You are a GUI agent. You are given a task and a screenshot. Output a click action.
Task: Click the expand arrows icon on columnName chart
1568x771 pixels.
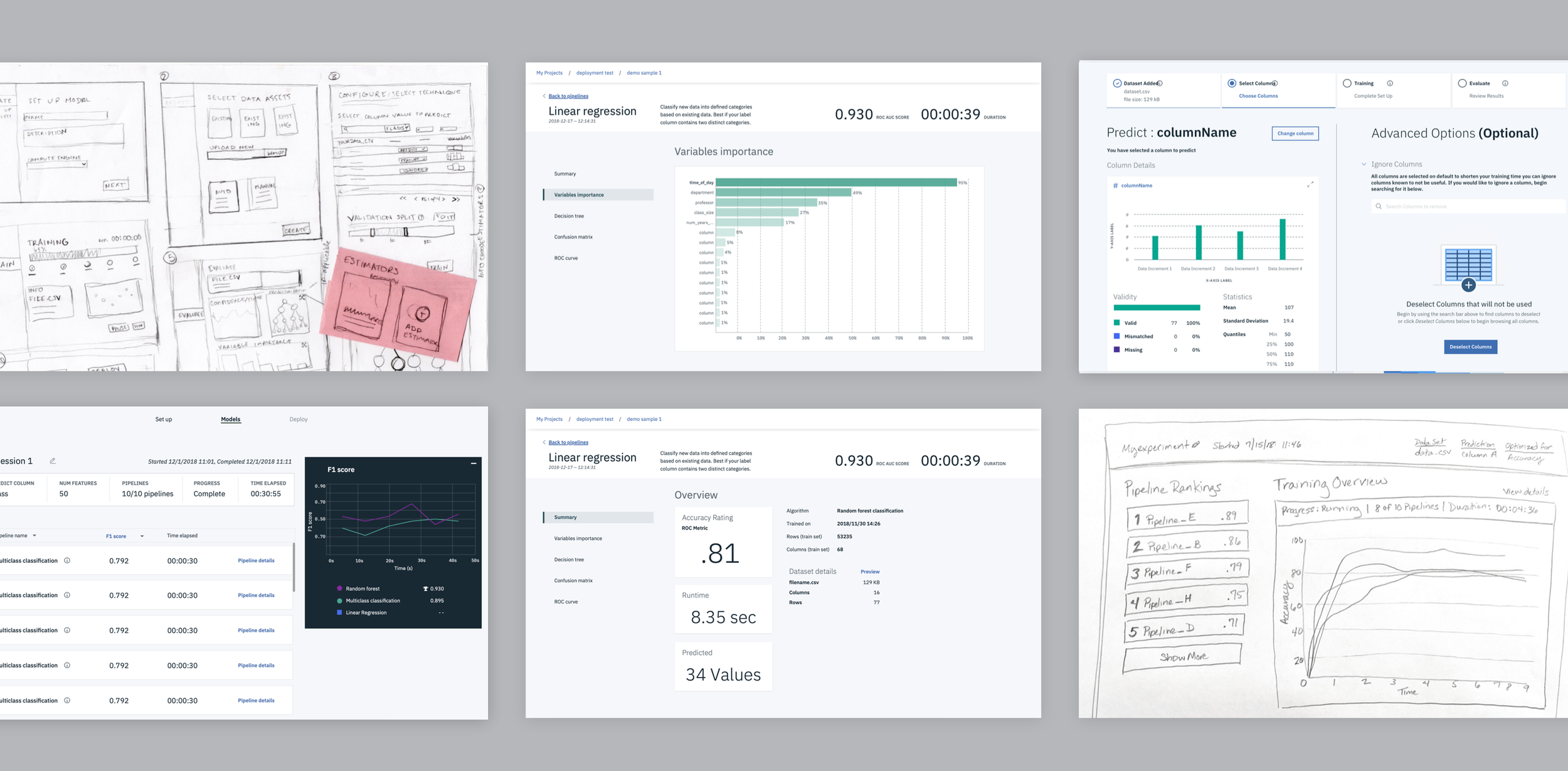click(x=1310, y=185)
